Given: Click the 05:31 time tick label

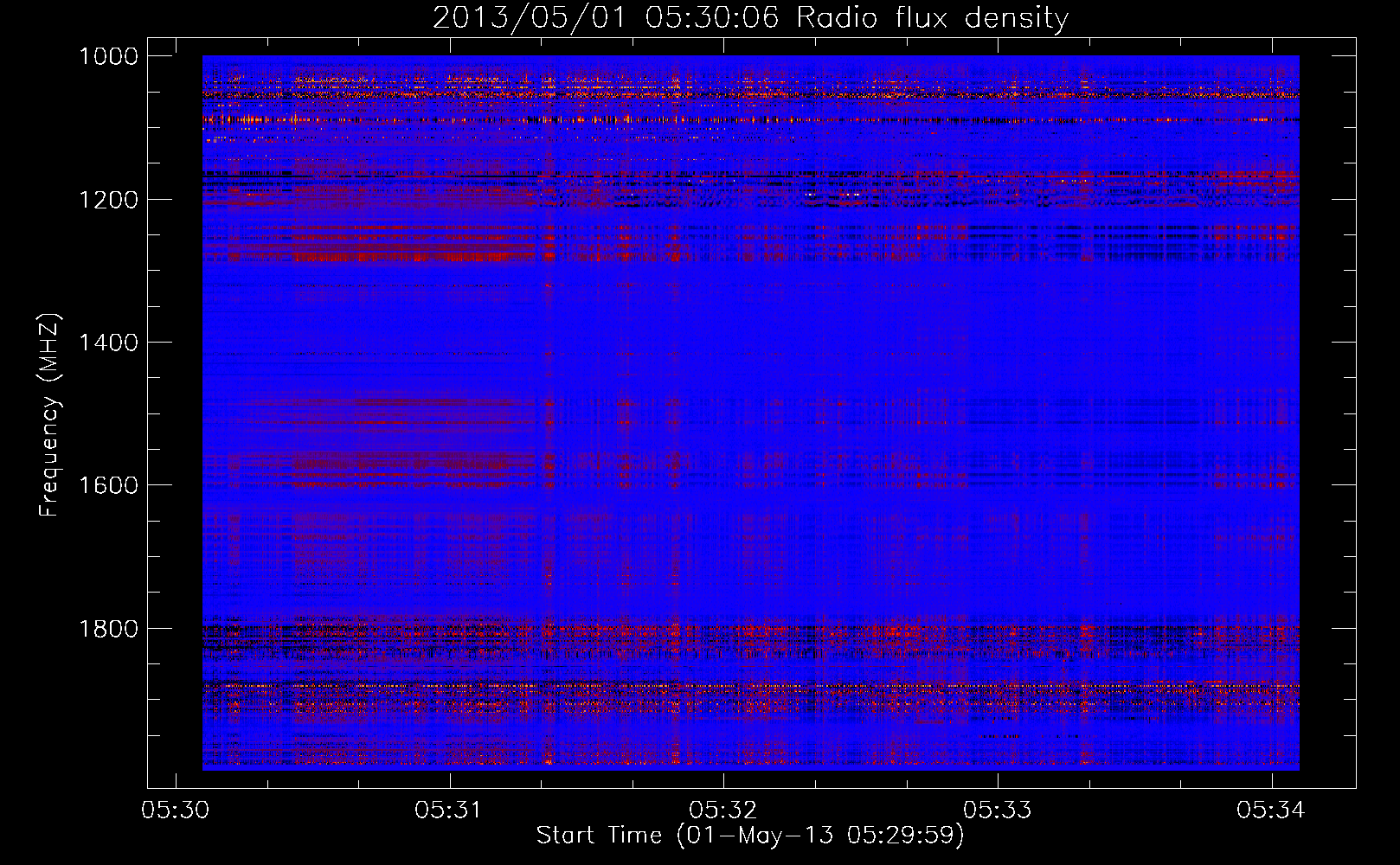Looking at the screenshot, I should pyautogui.click(x=449, y=810).
